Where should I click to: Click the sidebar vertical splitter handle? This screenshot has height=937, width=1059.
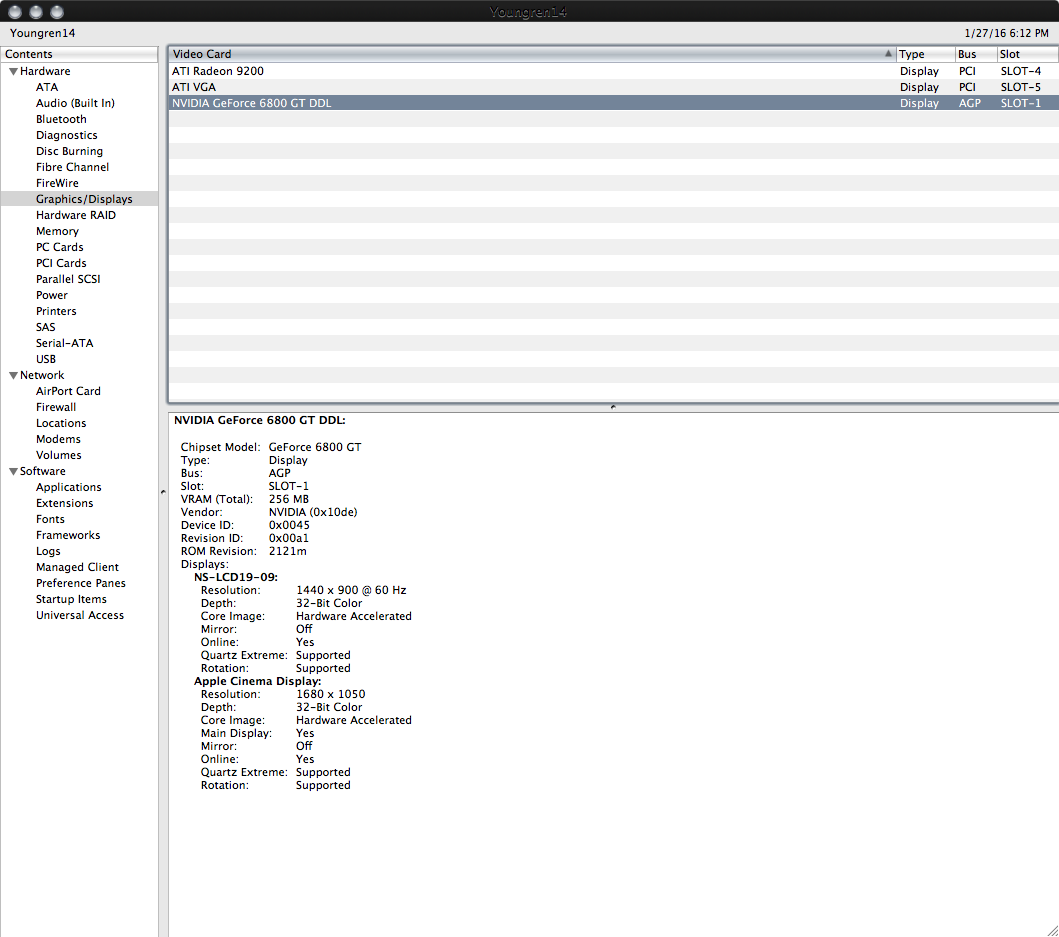click(163, 492)
